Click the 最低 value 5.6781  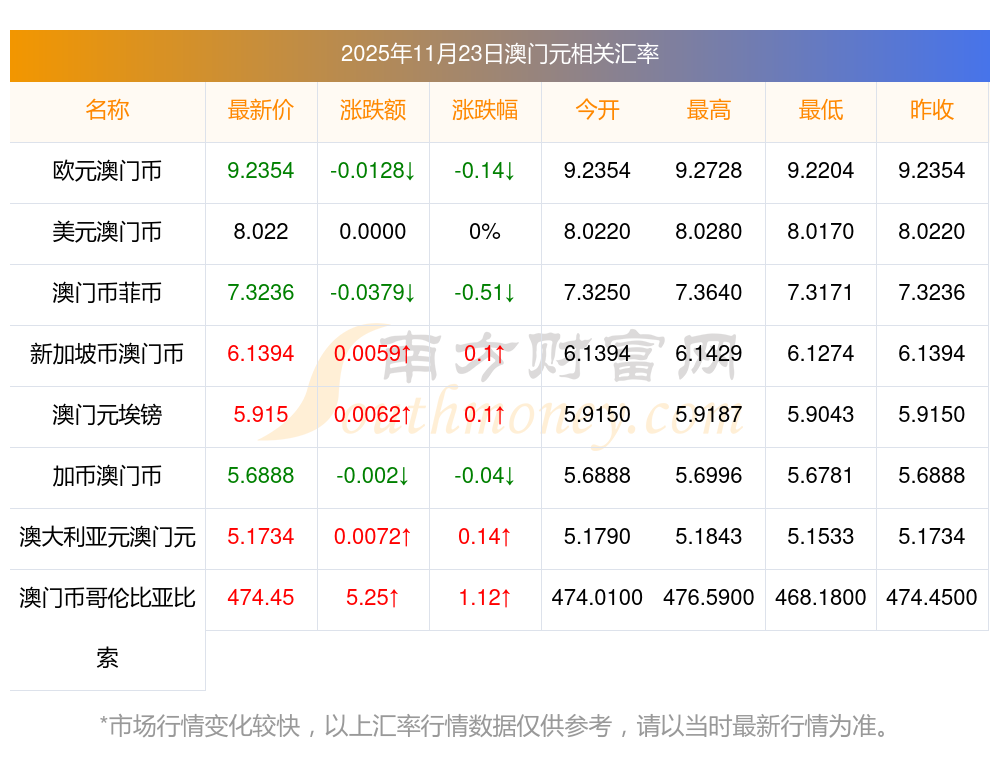tap(821, 475)
